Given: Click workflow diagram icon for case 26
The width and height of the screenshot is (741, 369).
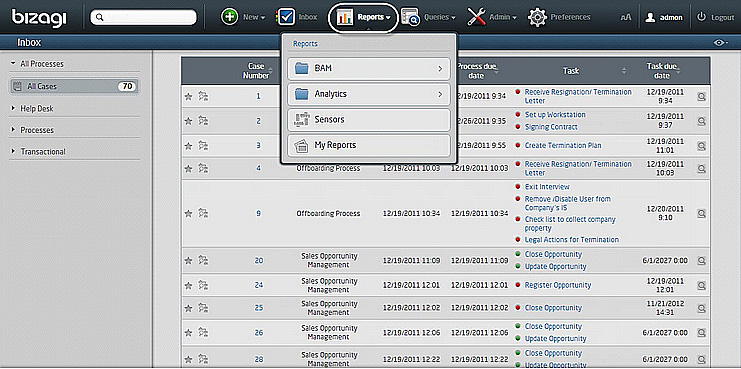Looking at the screenshot, I should click(x=203, y=333).
